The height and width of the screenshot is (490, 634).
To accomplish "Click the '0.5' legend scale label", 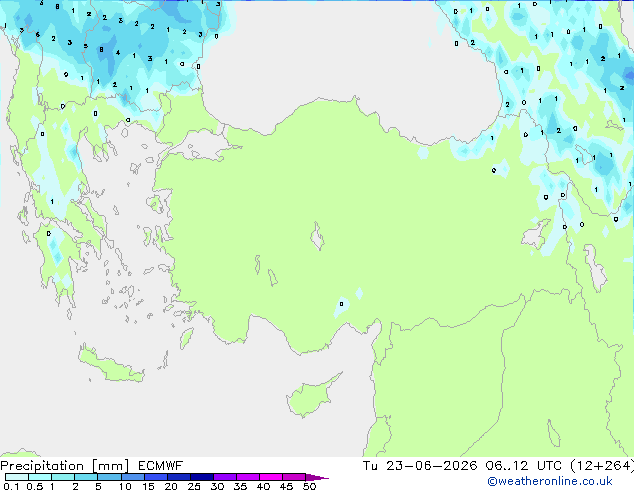I will click(x=34, y=486).
